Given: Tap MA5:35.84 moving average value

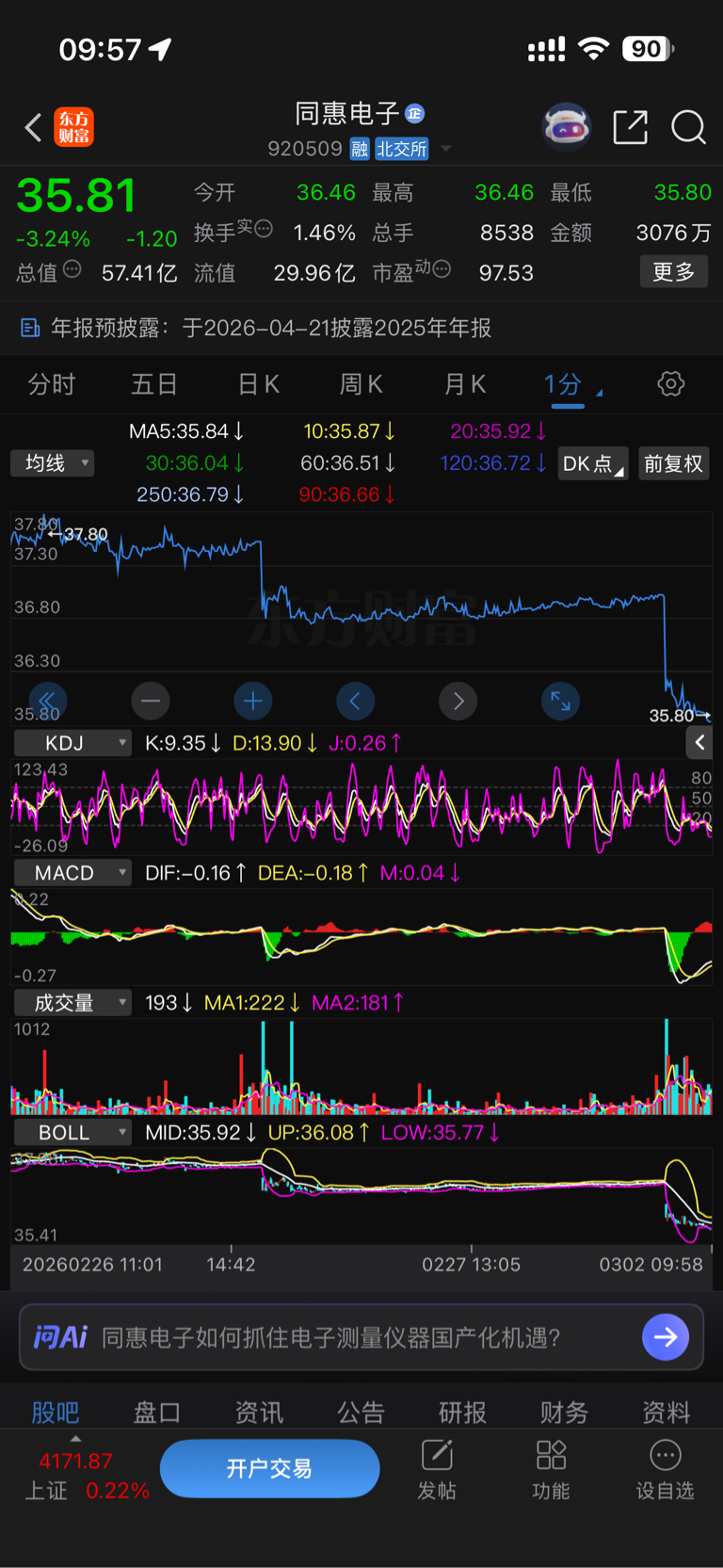Looking at the screenshot, I should (x=186, y=431).
